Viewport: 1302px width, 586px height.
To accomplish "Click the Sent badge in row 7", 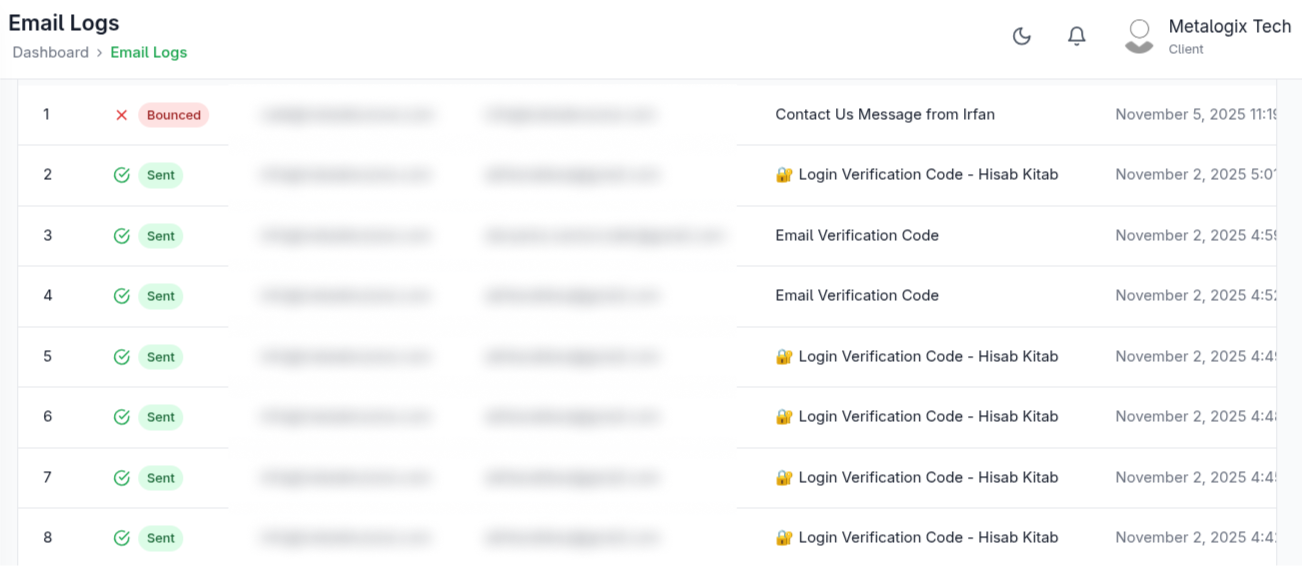I will click(161, 478).
